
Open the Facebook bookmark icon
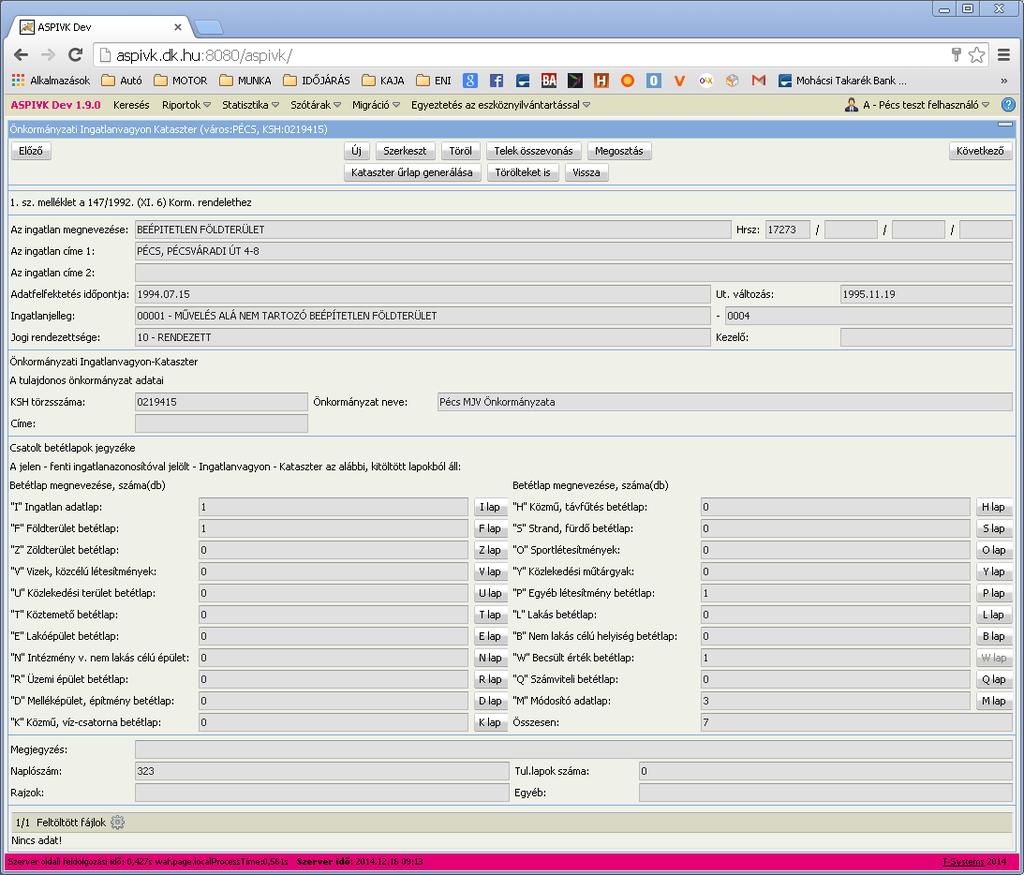pyautogui.click(x=496, y=80)
